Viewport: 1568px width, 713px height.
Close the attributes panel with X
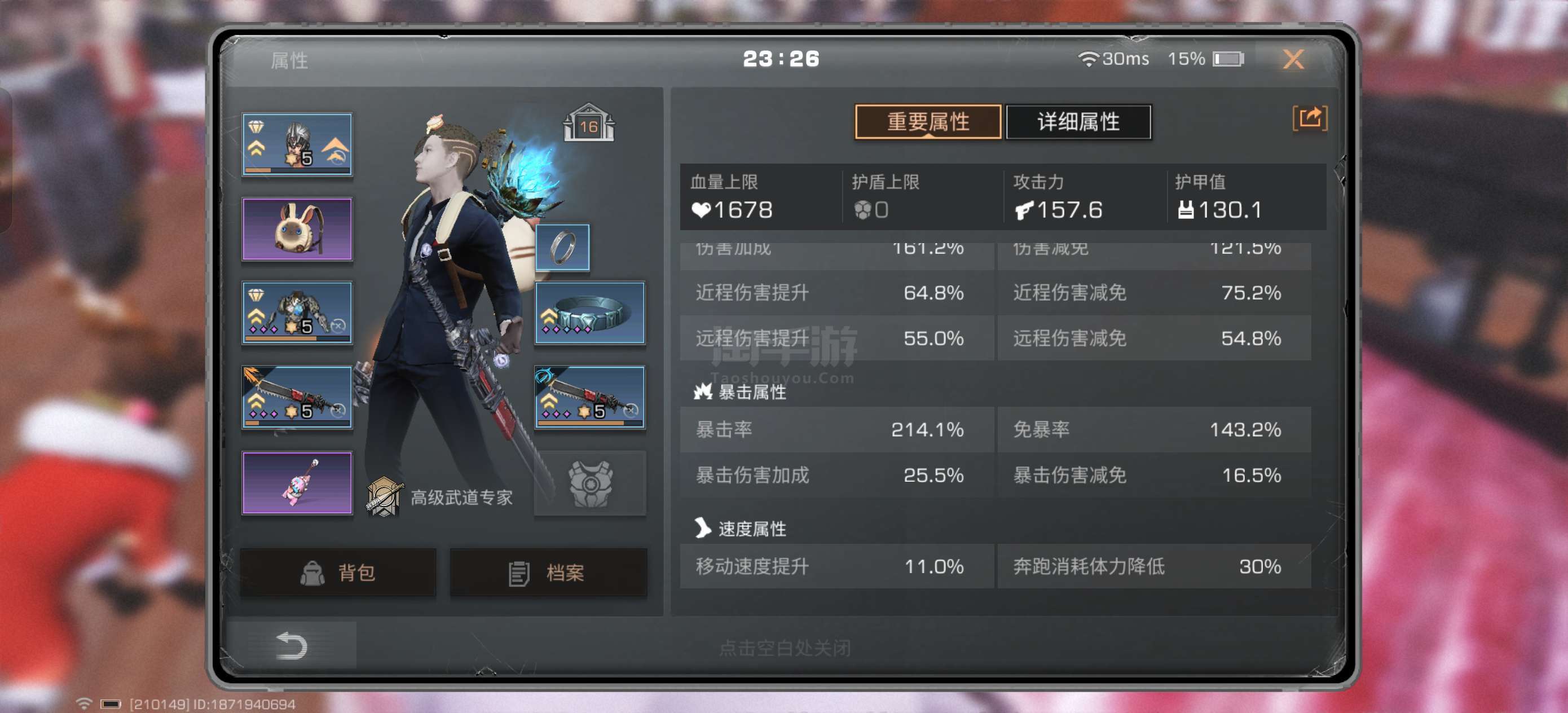coord(1293,59)
